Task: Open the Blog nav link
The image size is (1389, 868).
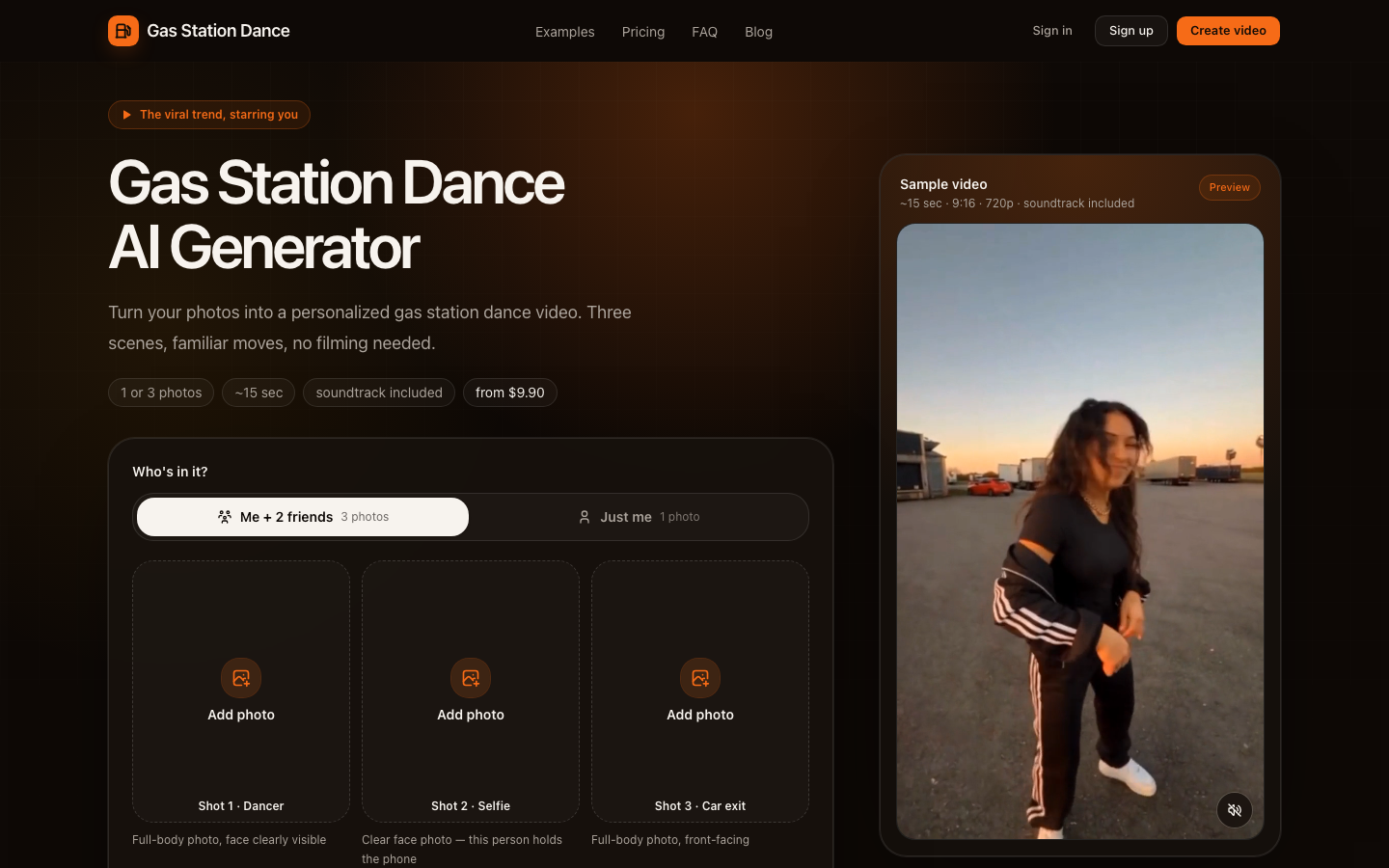Action: pyautogui.click(x=758, y=32)
